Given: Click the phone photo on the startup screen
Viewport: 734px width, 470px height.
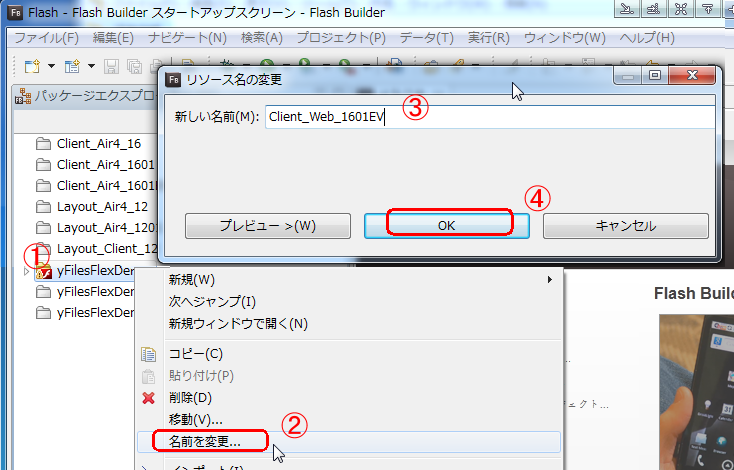Looking at the screenshot, I should [697, 392].
